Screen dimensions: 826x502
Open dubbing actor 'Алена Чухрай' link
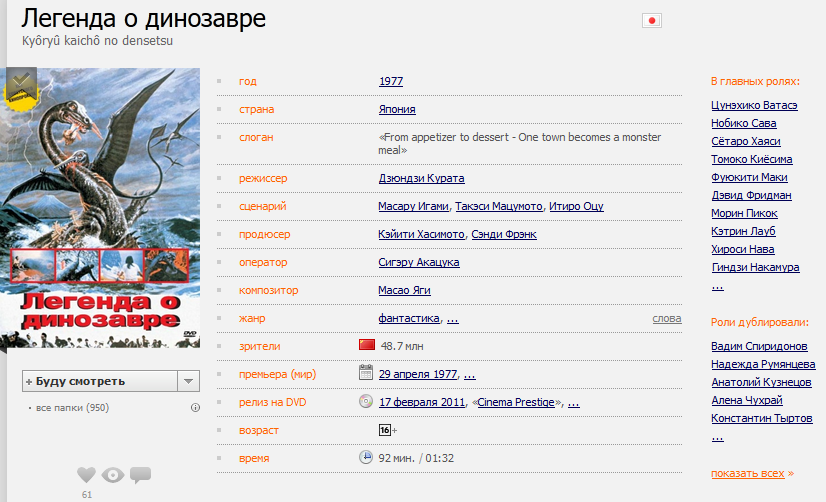(747, 400)
